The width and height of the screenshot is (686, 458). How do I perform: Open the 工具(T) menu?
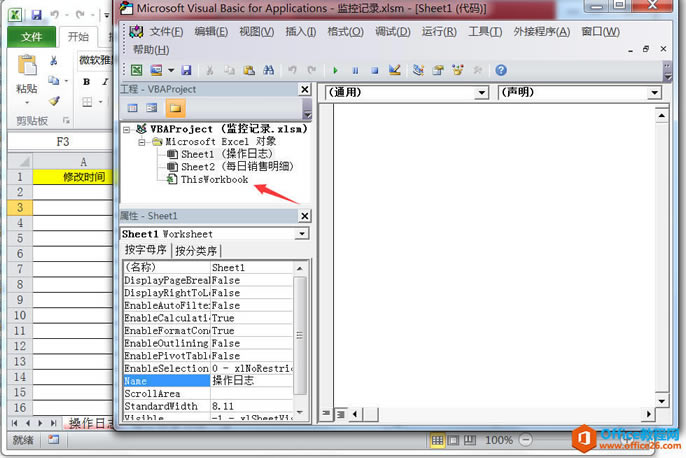485,31
